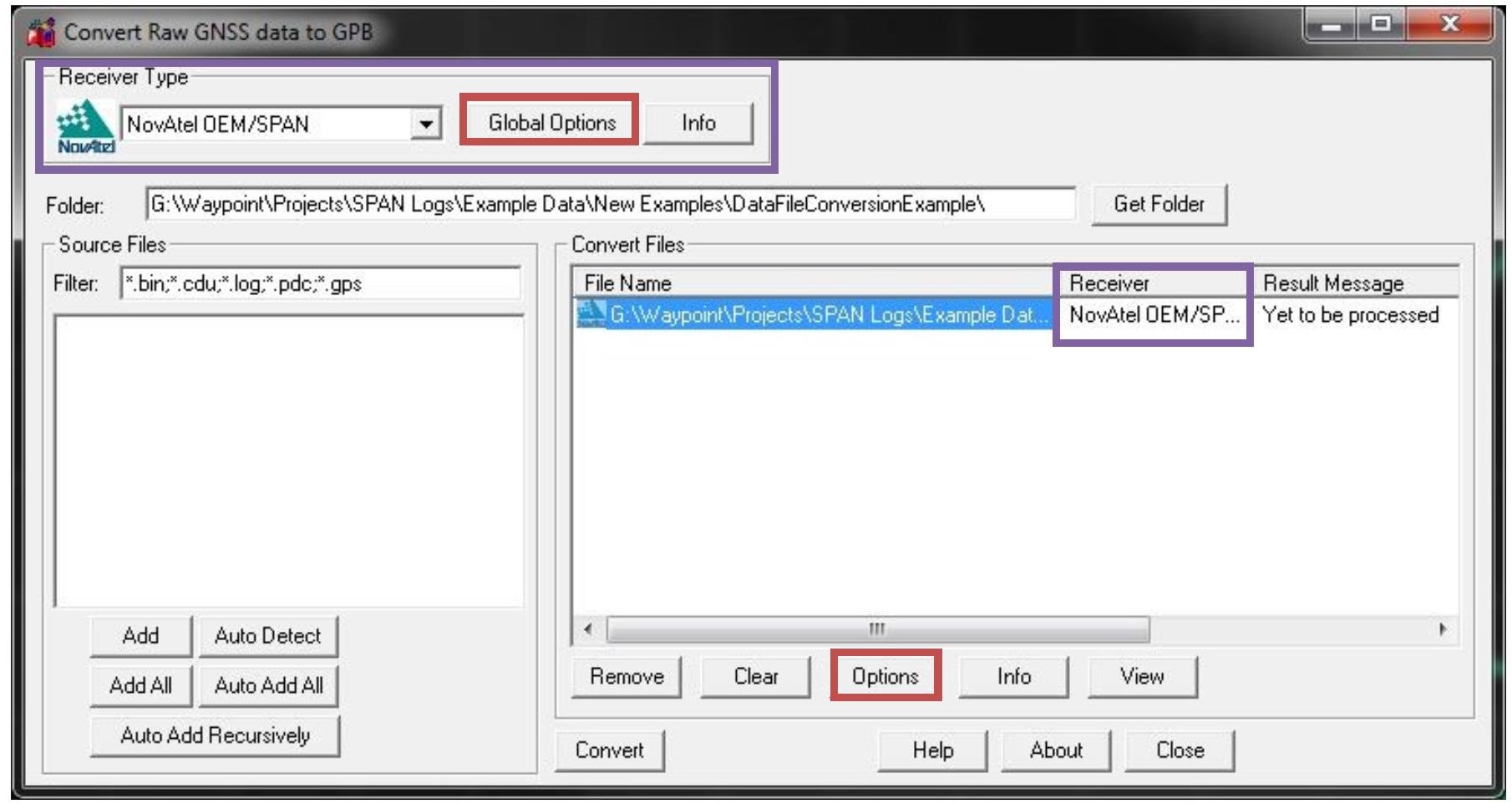
Task: Open Options for the selected file
Action: 885,676
